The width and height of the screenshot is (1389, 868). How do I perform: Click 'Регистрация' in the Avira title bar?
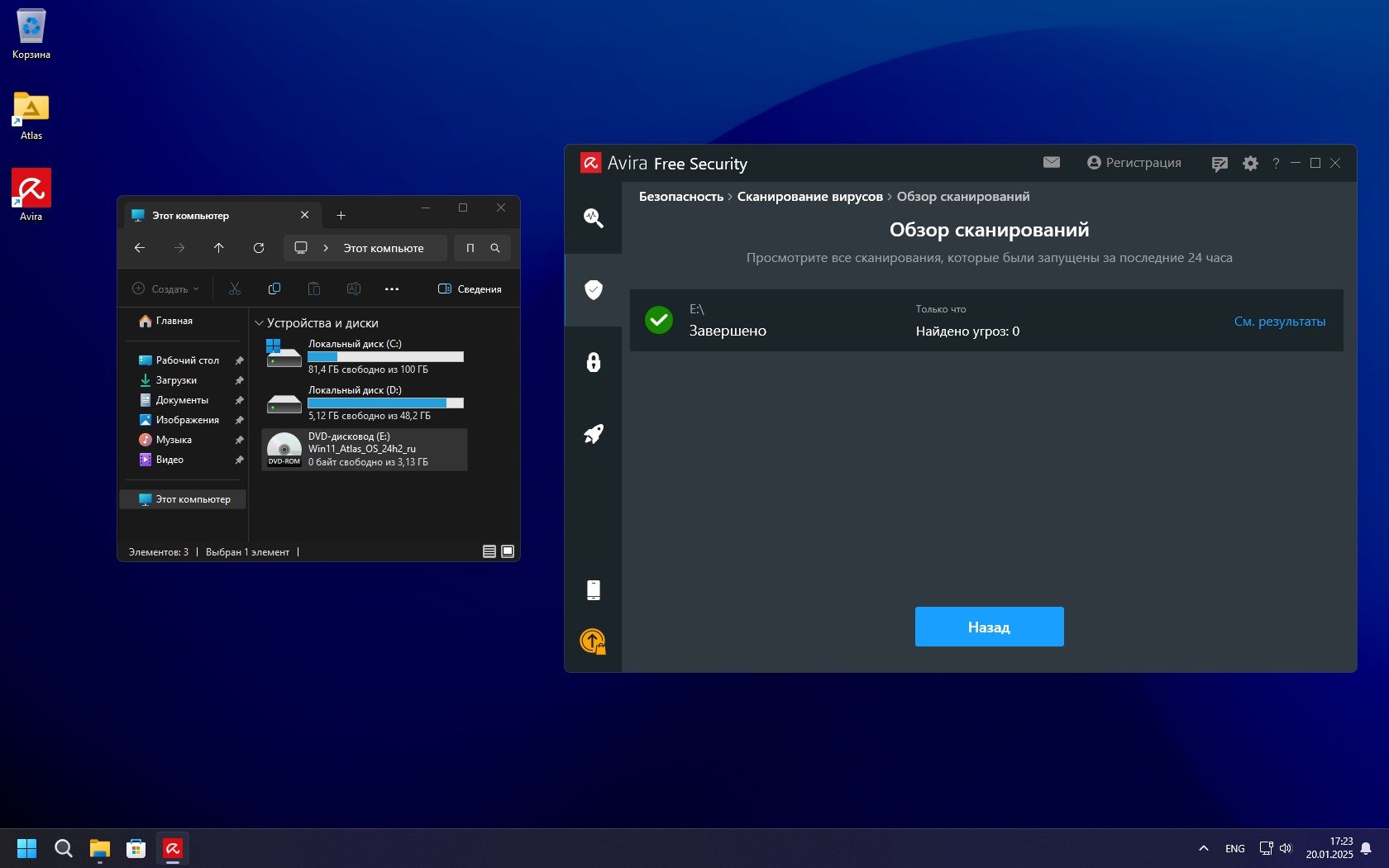pyautogui.click(x=1134, y=163)
